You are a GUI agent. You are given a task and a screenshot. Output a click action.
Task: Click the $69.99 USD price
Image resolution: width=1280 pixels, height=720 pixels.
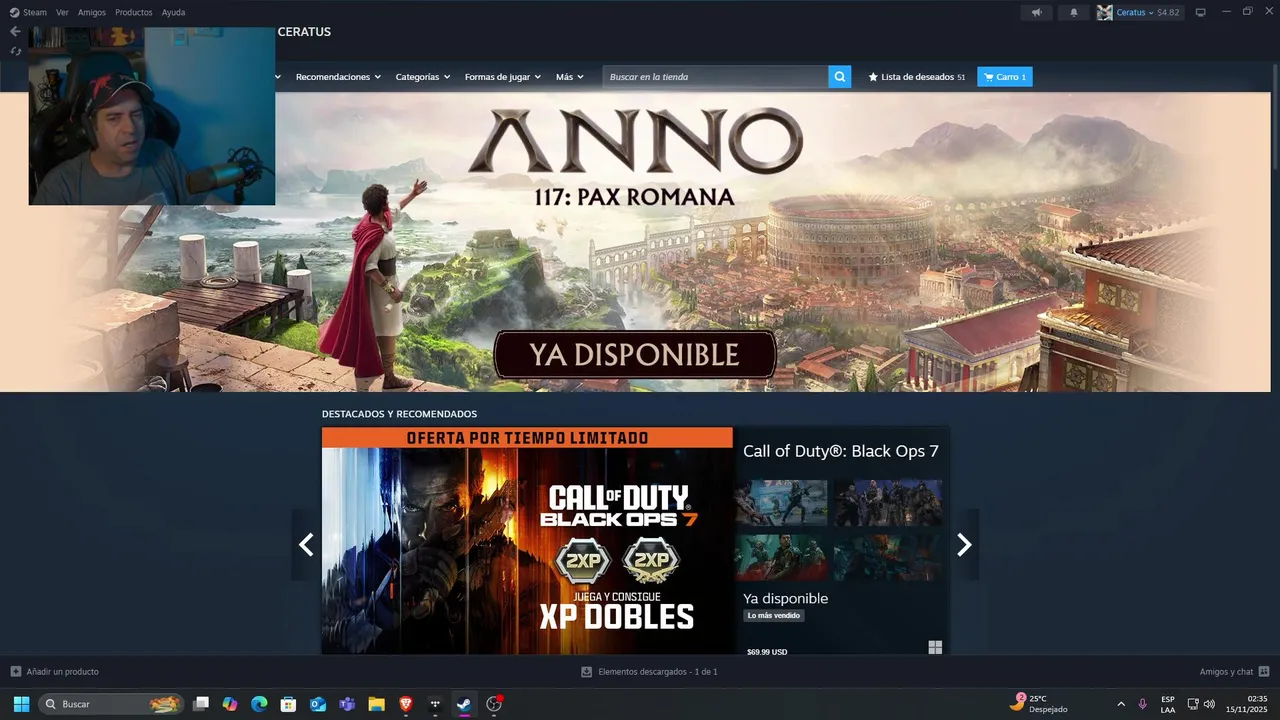point(767,652)
